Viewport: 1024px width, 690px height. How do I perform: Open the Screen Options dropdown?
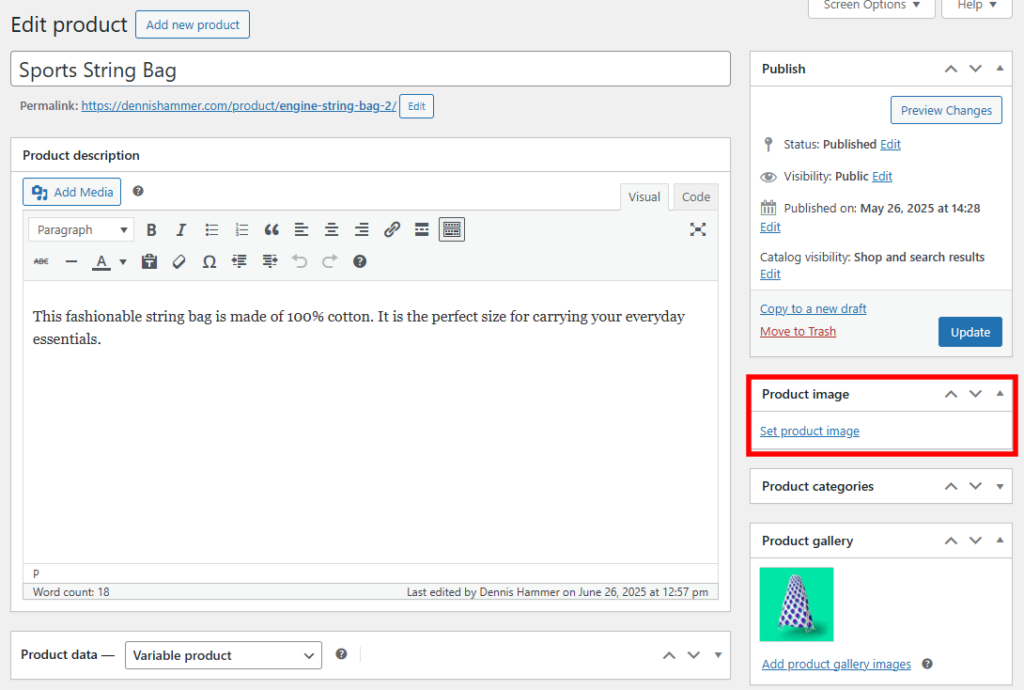tap(869, 5)
